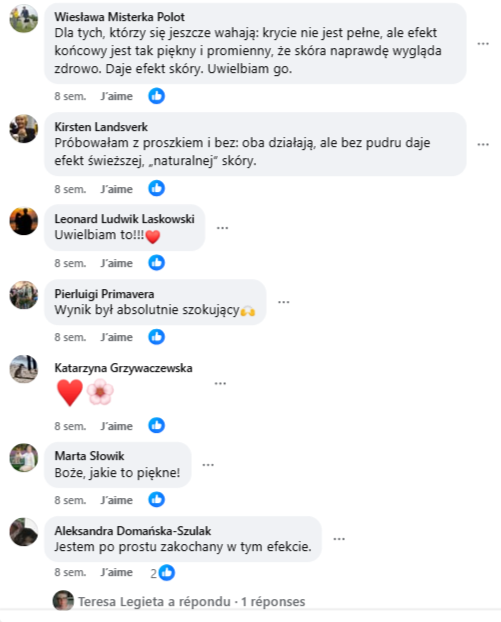Click like reaction icon under Wiesława's comment

tap(157, 96)
